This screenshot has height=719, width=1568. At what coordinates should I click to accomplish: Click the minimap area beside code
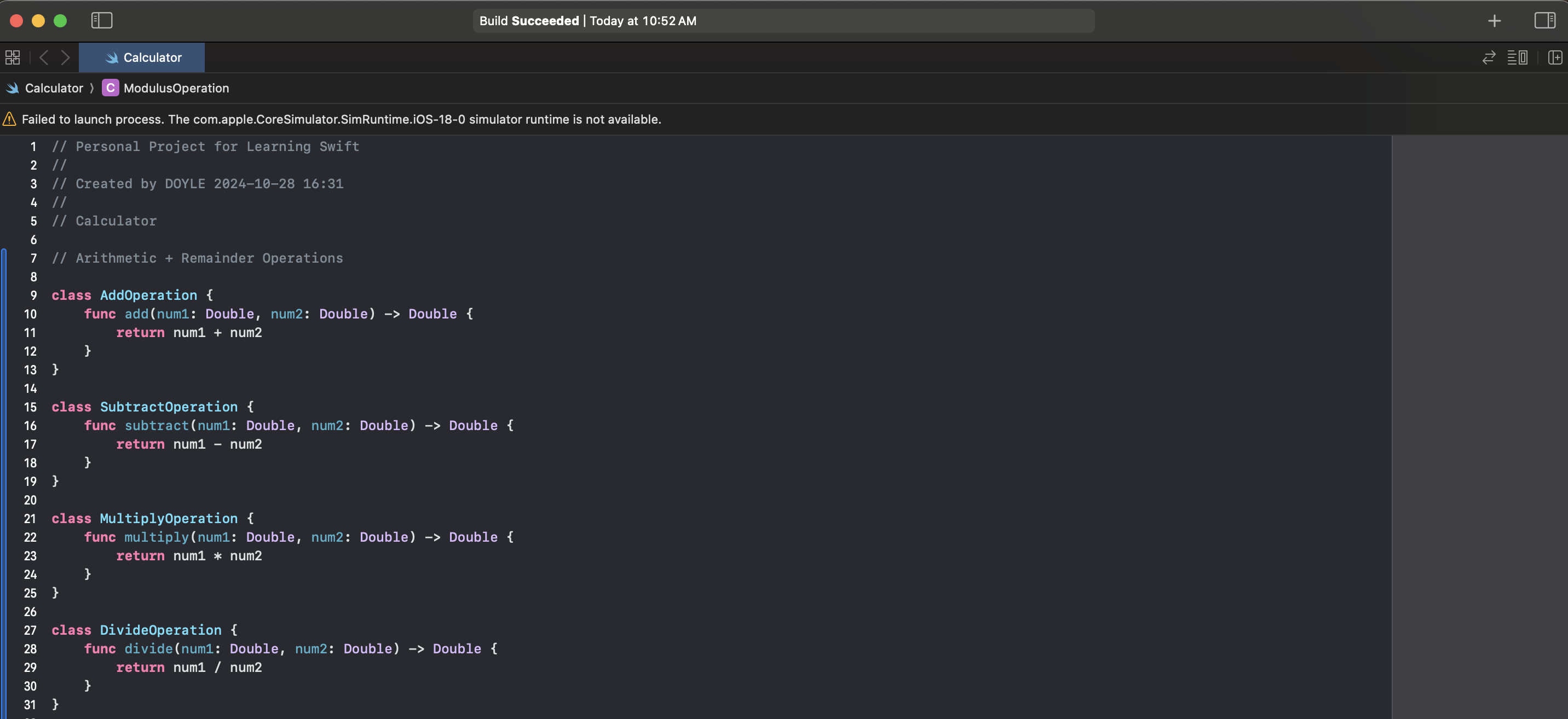1479,426
